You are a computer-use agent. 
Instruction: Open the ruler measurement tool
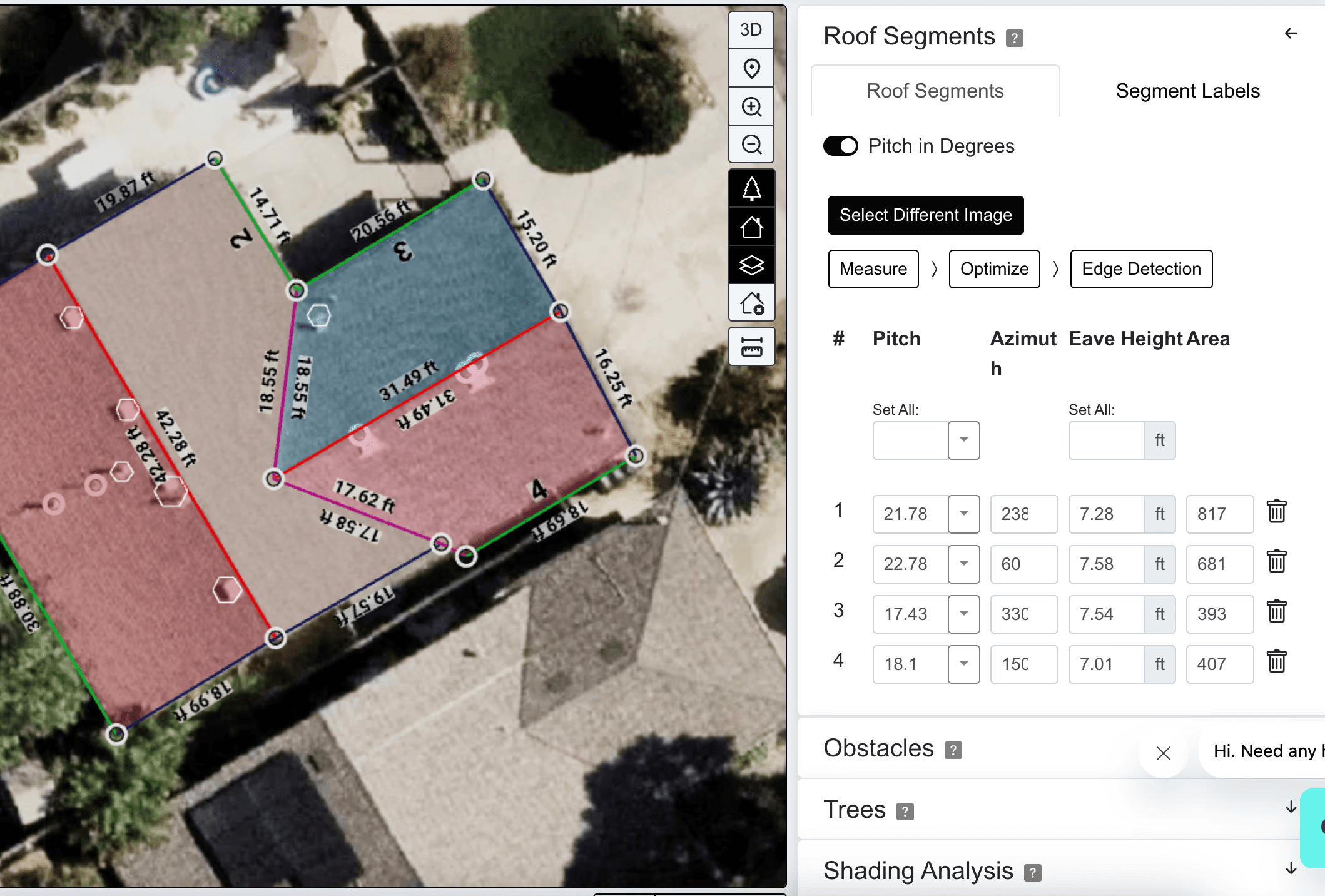[751, 347]
